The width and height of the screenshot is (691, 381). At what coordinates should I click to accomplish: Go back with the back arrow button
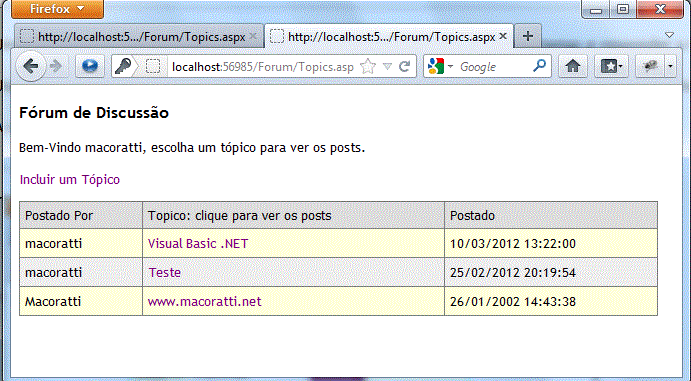[x=30, y=67]
